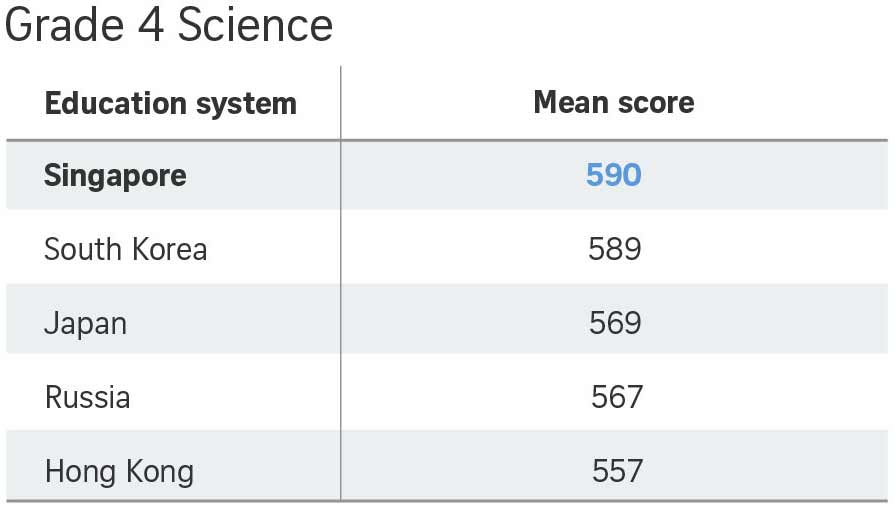Select the Japan country cell
This screenshot has width=894, height=514.
(85, 323)
